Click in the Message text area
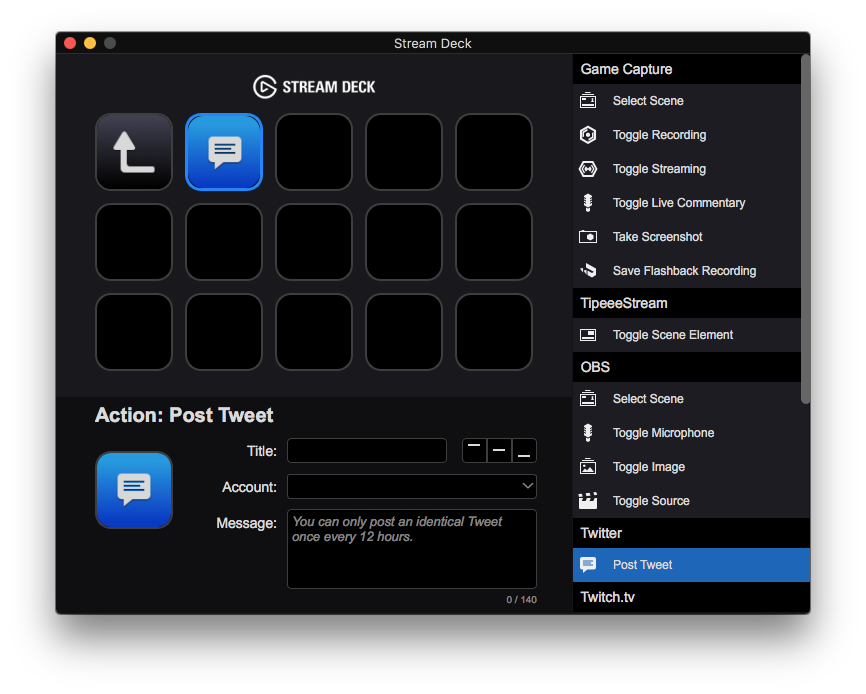 411,549
